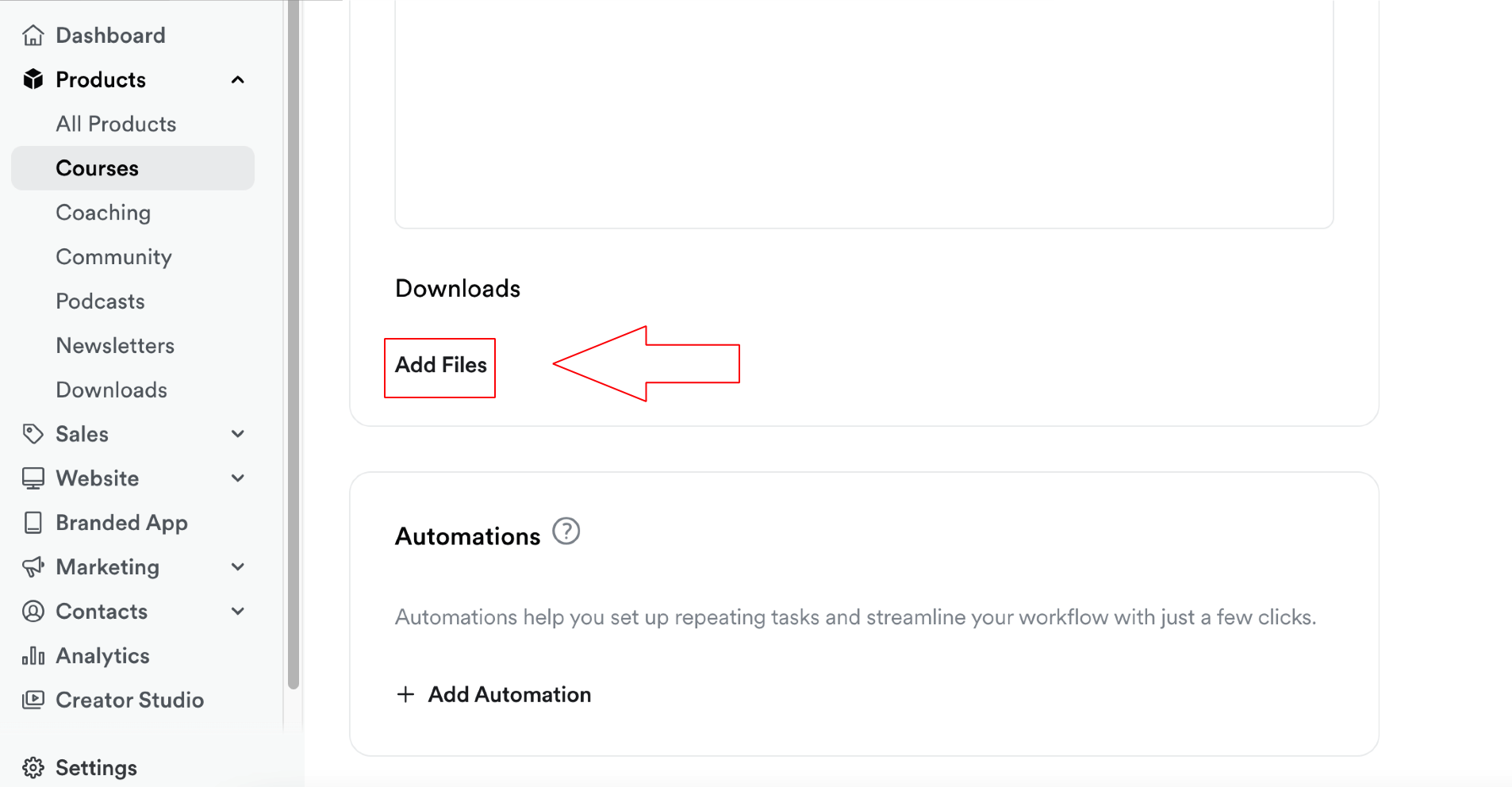Click the Products box icon
The image size is (1512, 787).
pyautogui.click(x=33, y=79)
